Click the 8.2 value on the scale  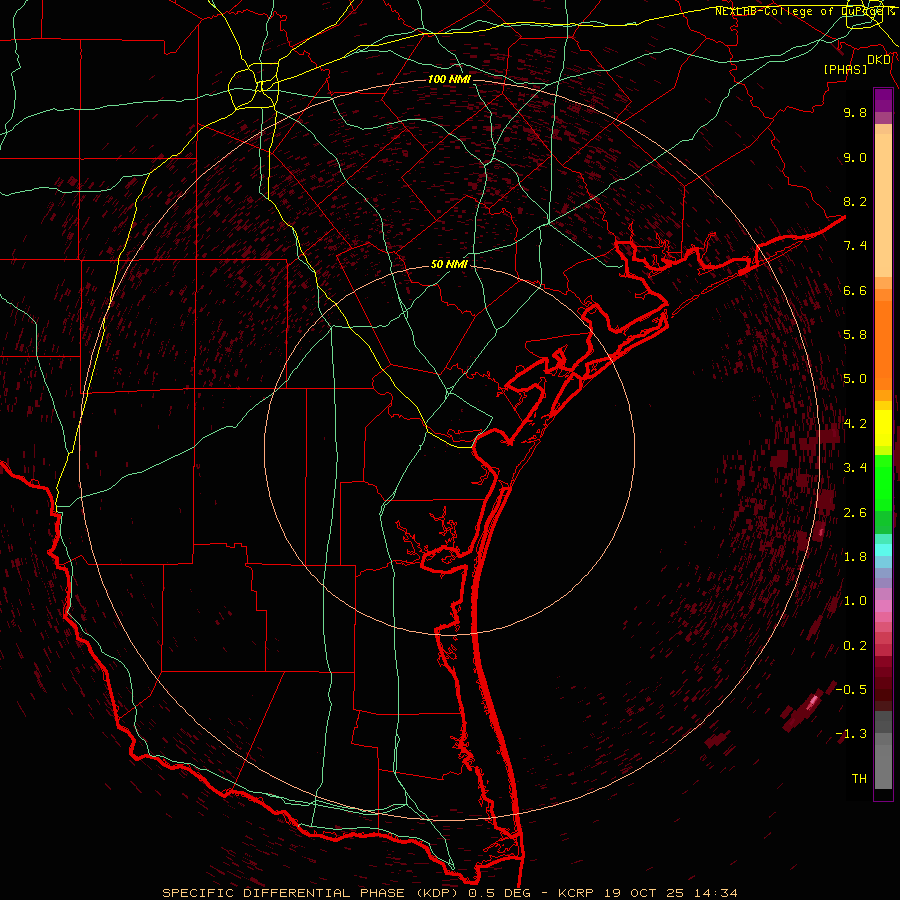click(855, 201)
